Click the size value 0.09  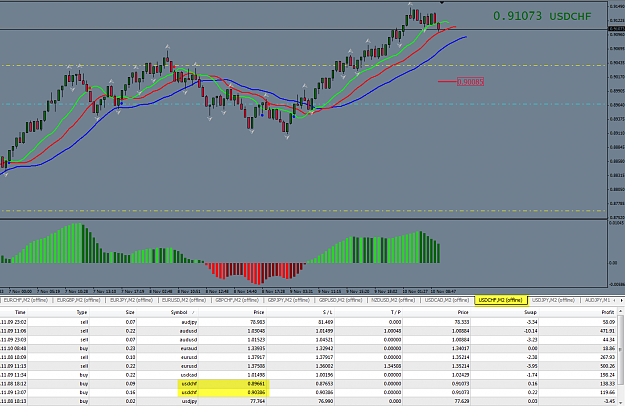point(131,384)
